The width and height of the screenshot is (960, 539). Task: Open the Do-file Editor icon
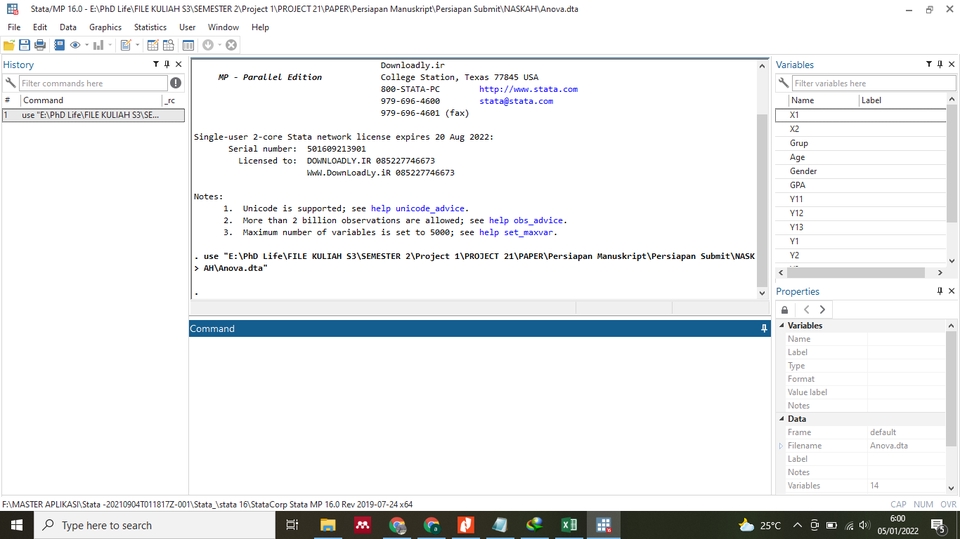click(126, 45)
